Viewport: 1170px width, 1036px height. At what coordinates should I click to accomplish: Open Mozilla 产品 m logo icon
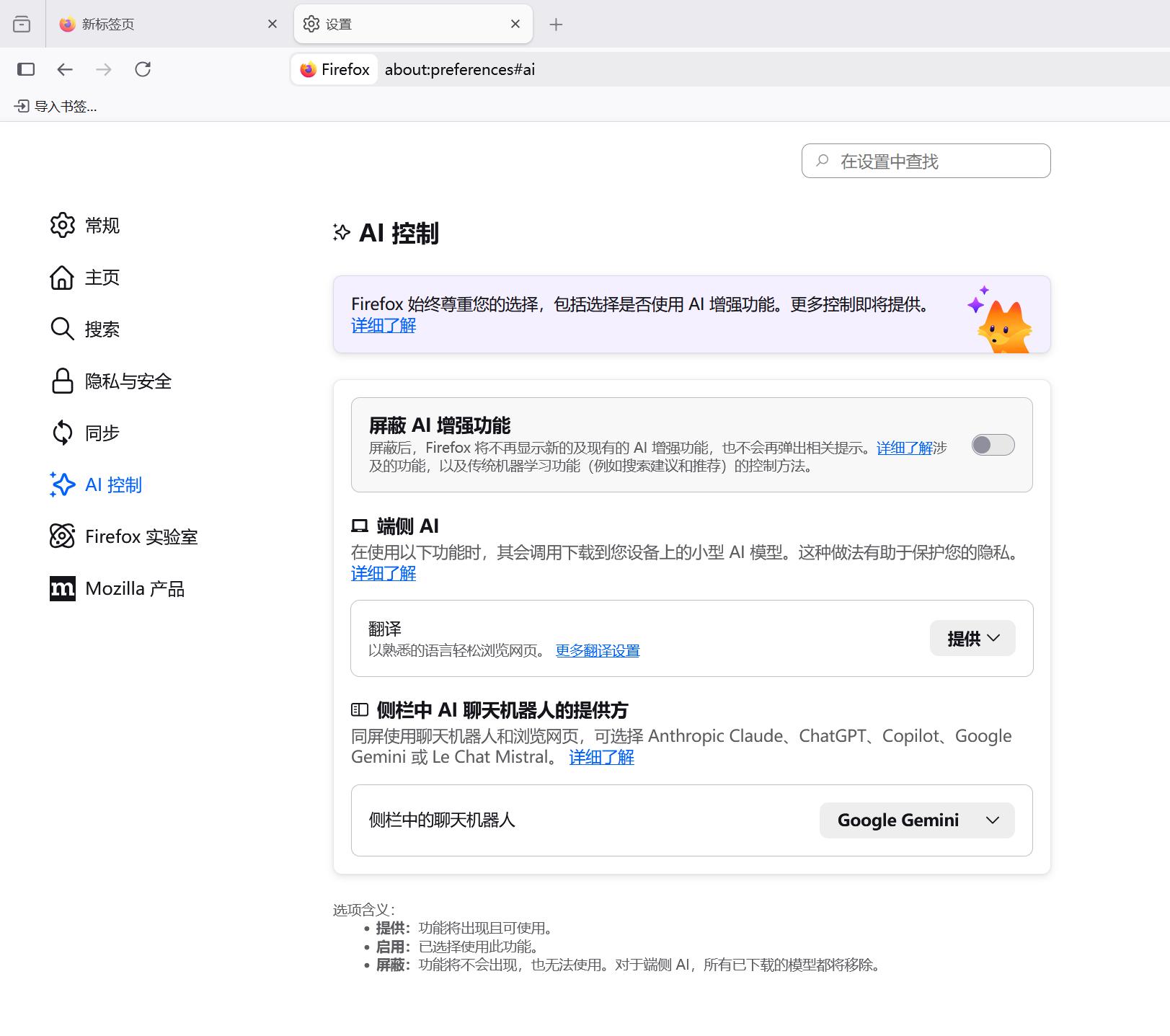click(x=62, y=588)
